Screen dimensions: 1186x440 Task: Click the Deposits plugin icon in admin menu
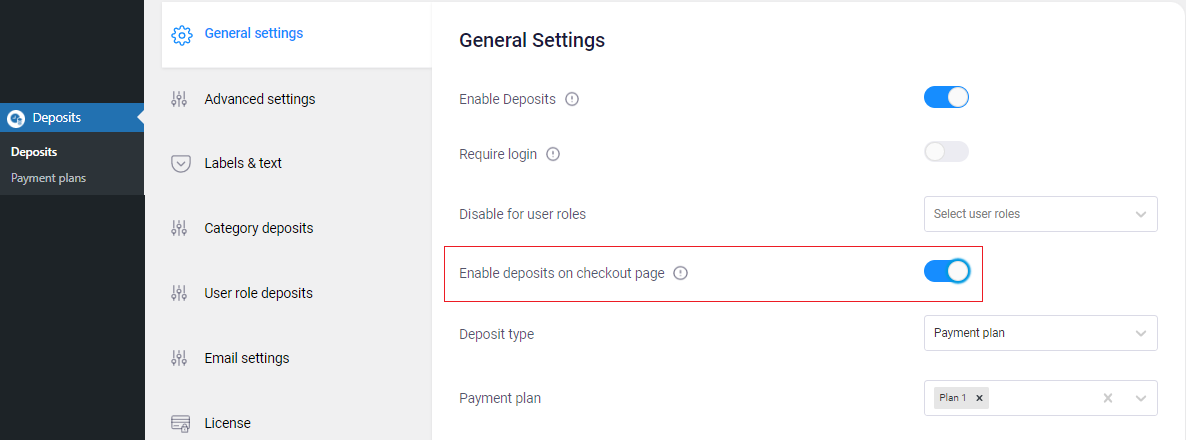tap(16, 118)
